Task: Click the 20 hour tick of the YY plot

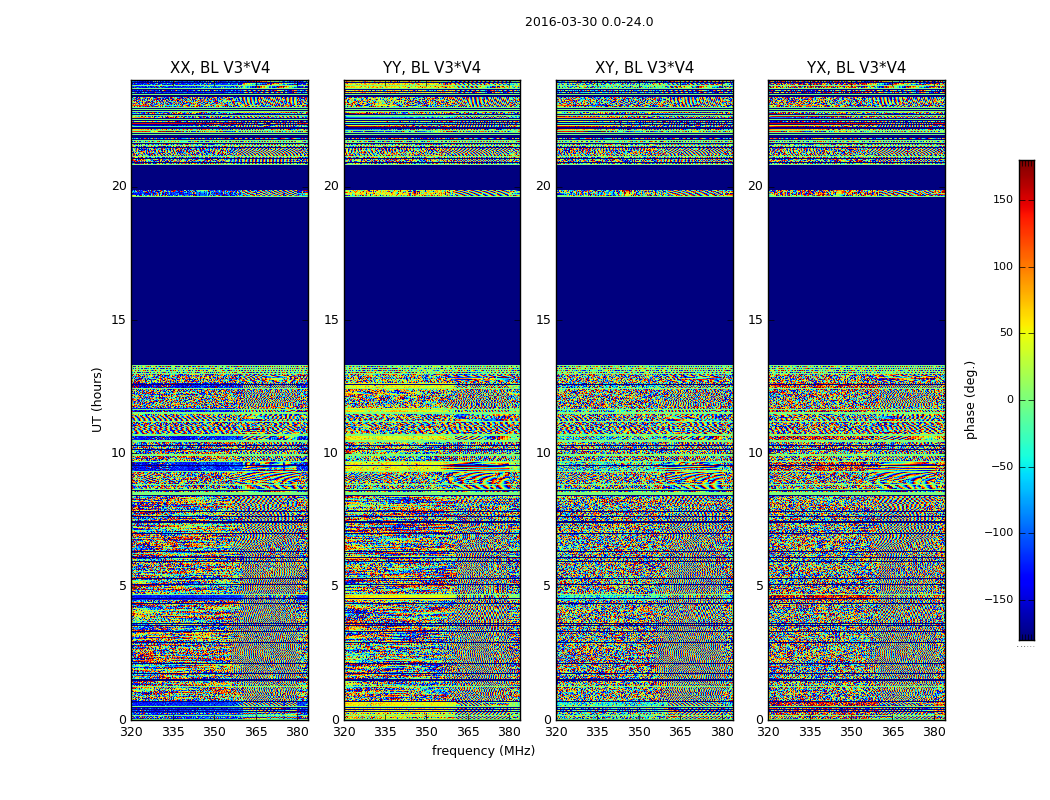Action: point(331,186)
